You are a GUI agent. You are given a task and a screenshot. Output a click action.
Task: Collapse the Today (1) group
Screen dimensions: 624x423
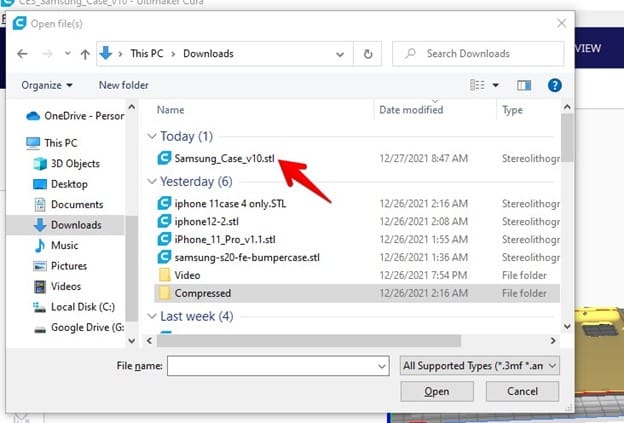click(151, 136)
